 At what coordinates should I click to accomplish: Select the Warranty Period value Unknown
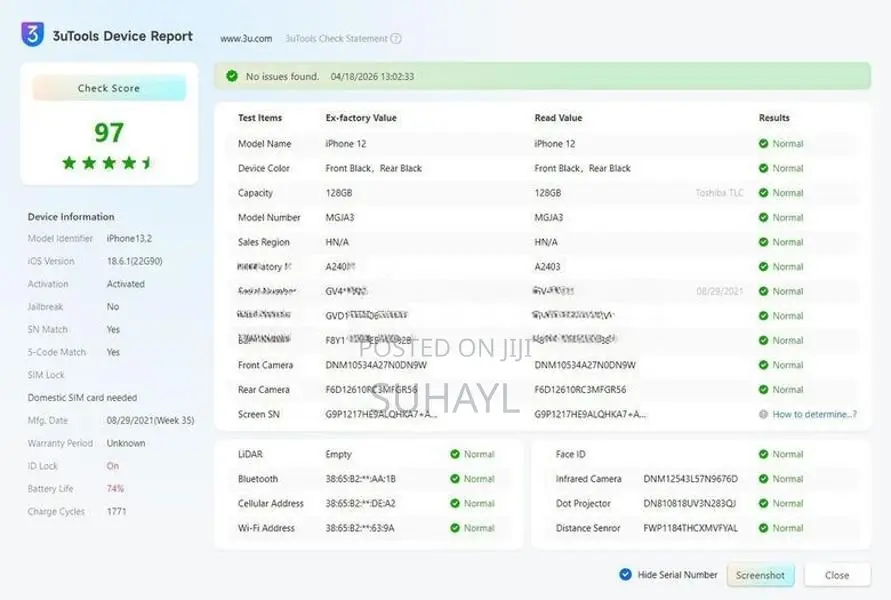126,443
